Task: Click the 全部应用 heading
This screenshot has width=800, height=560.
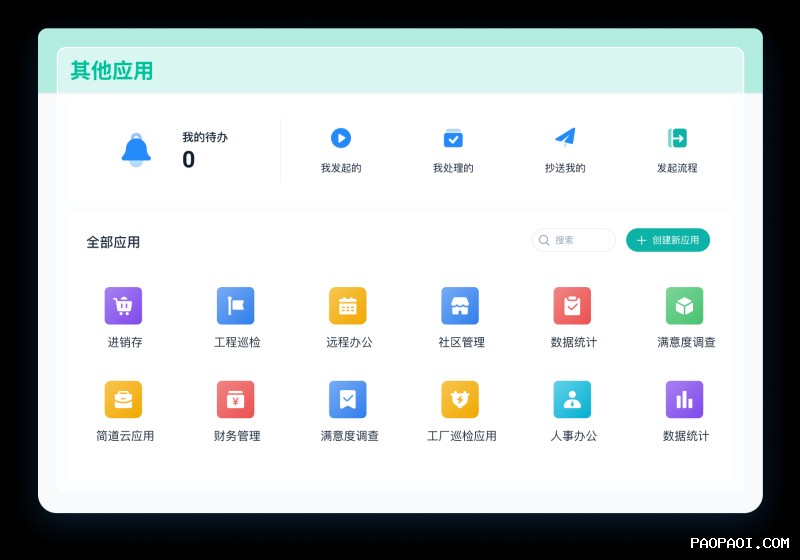Action: pyautogui.click(x=113, y=242)
